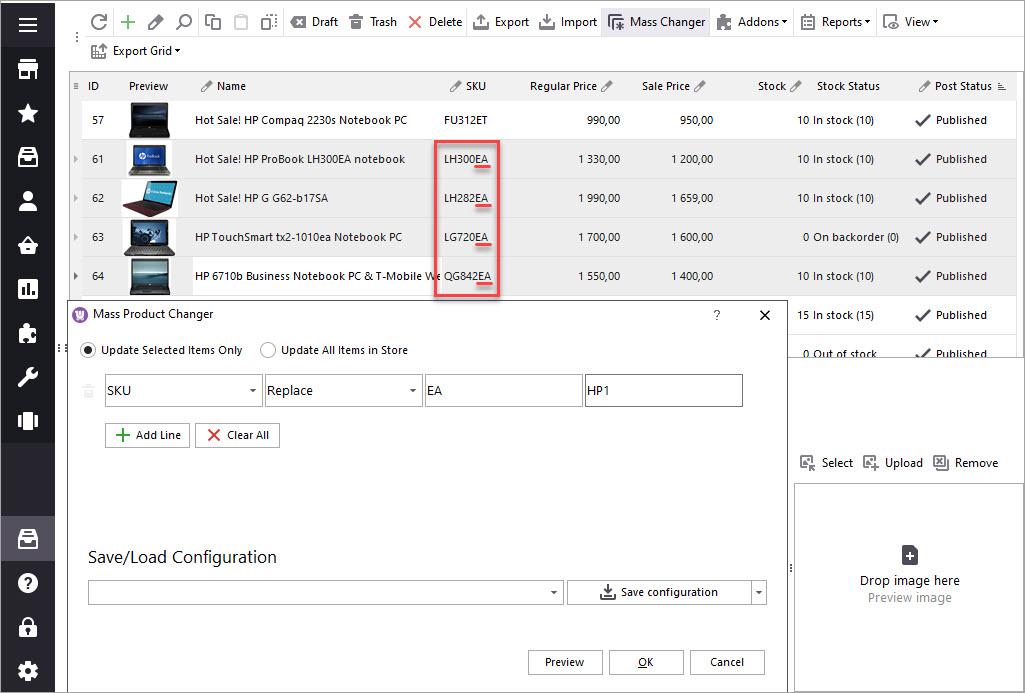
Task: Click the padlock icon in sidebar
Action: click(x=28, y=627)
